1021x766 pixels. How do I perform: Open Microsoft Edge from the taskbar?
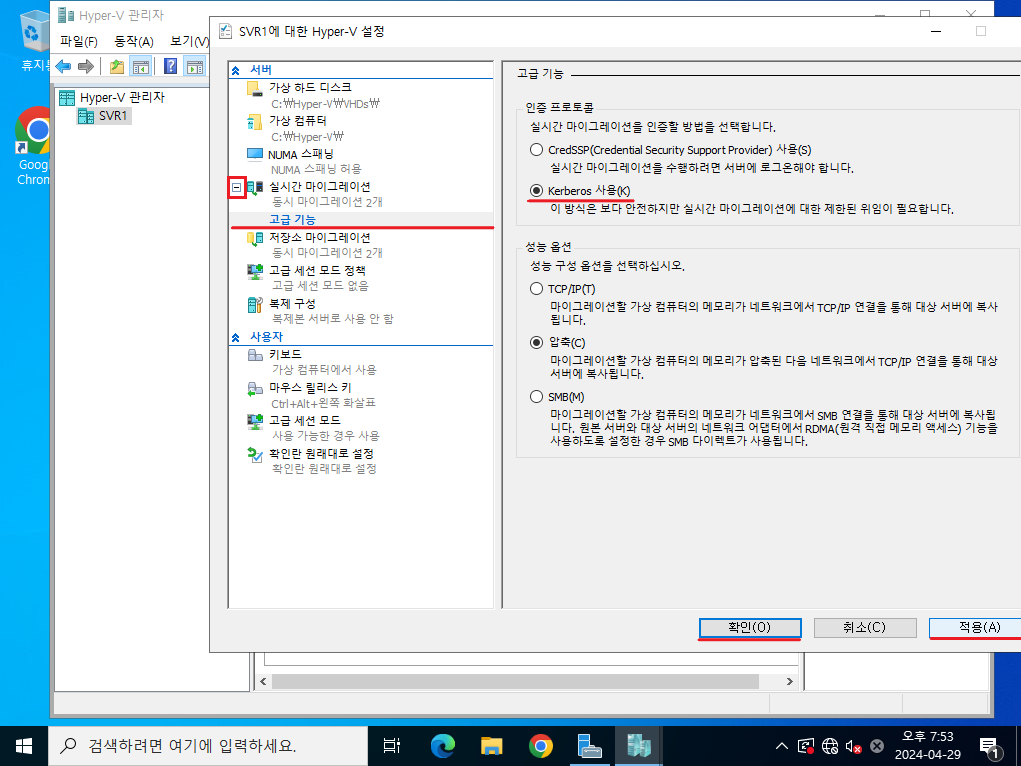[442, 746]
